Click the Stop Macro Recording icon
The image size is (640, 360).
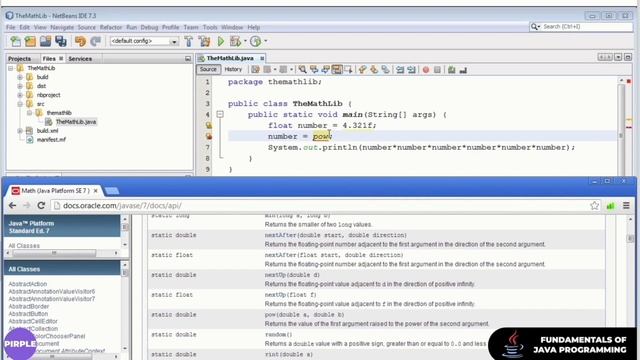click(x=437, y=70)
